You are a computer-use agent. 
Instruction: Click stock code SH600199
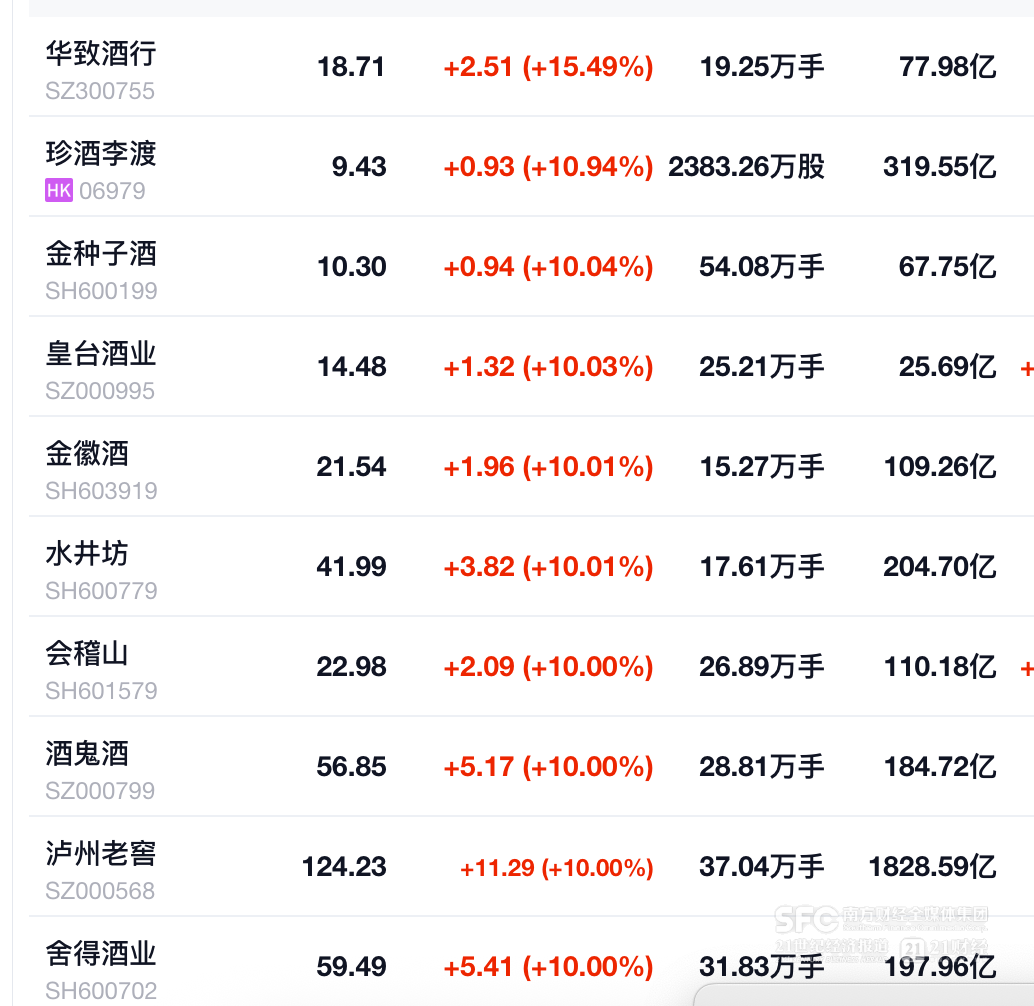101,291
